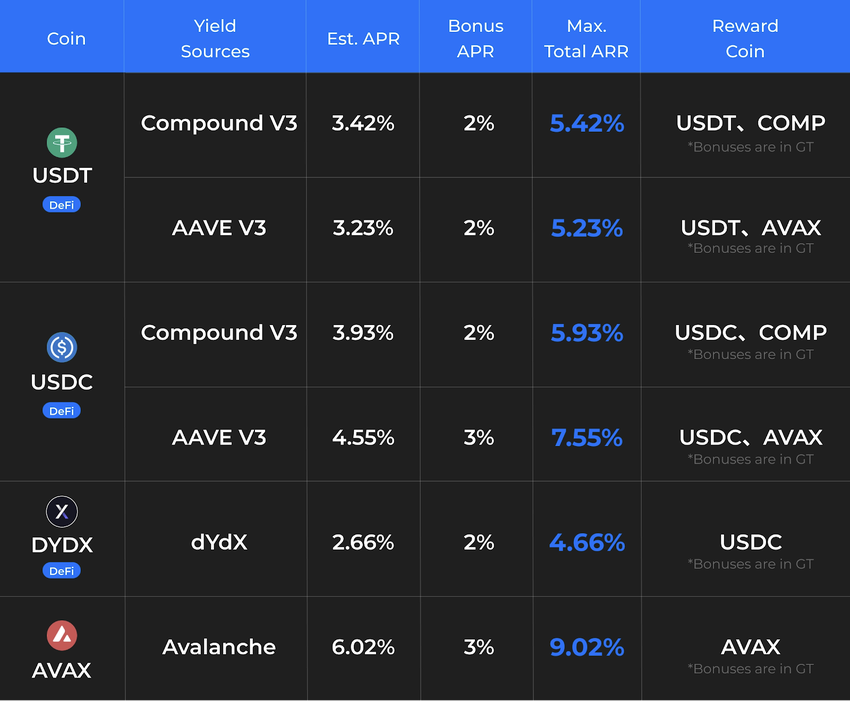Select the Avalanche yield source
Viewport: 850px width, 701px height.
[x=219, y=647]
